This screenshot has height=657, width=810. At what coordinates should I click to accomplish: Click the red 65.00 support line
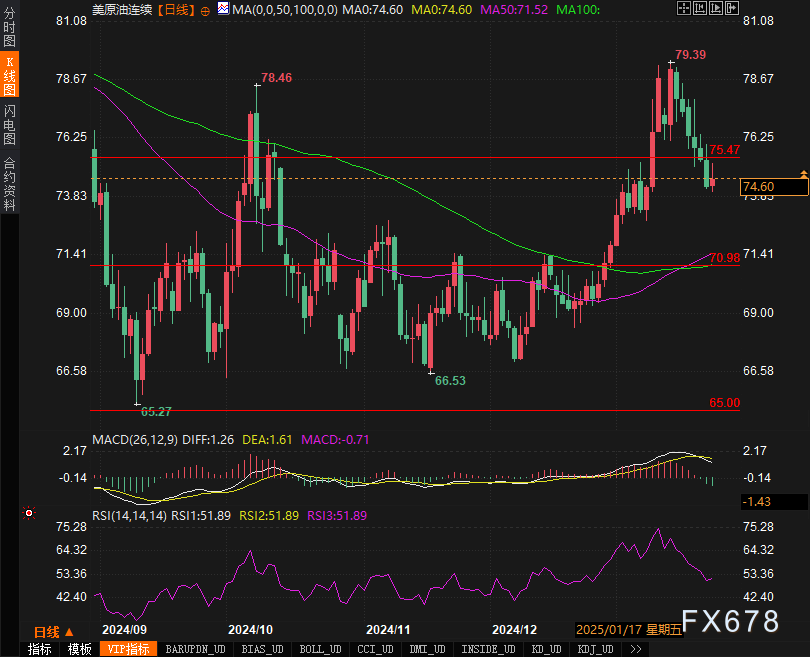coord(400,410)
